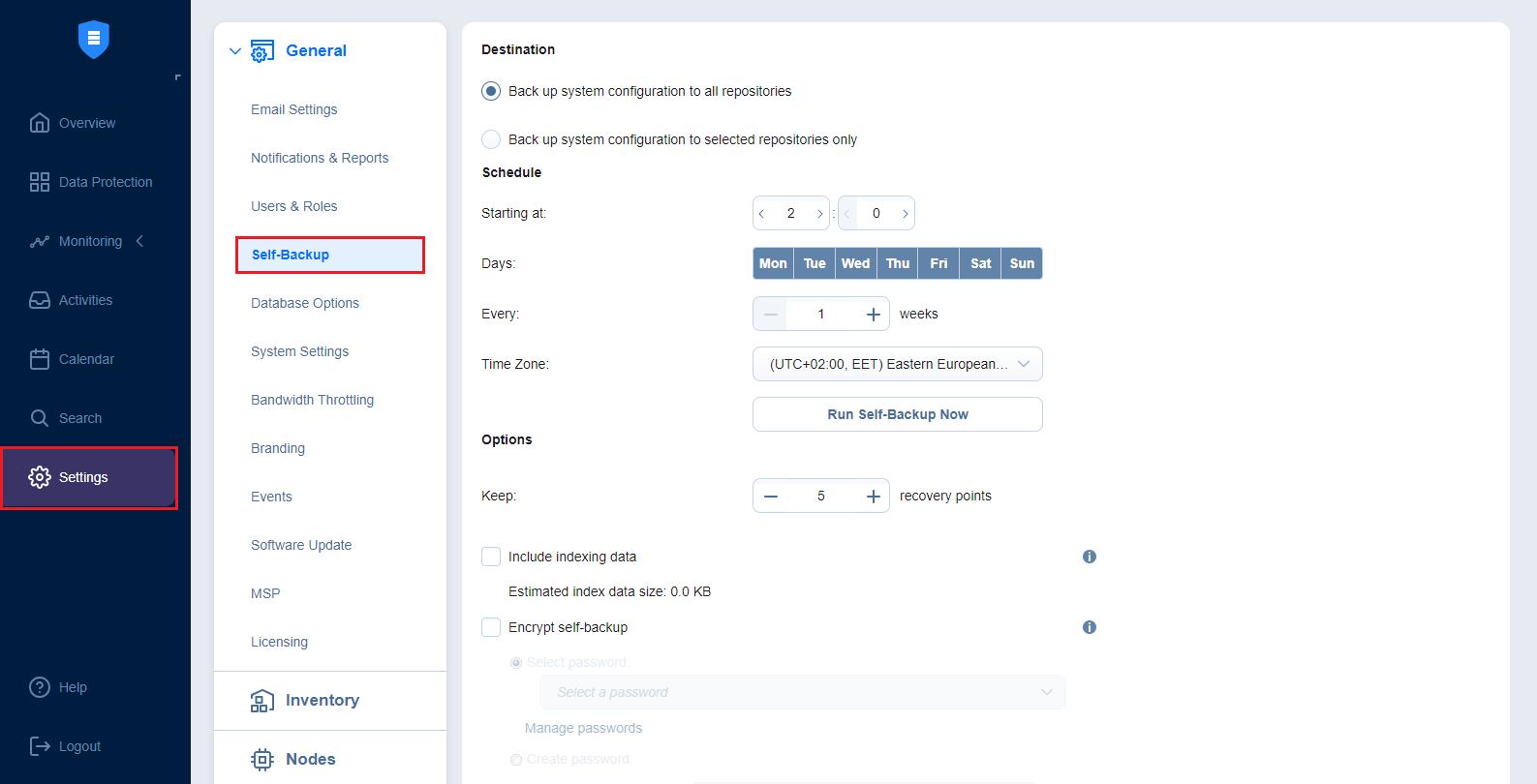This screenshot has height=784, width=1537.
Task: Go to Bandwidth Throttling settings
Action: [x=312, y=400]
